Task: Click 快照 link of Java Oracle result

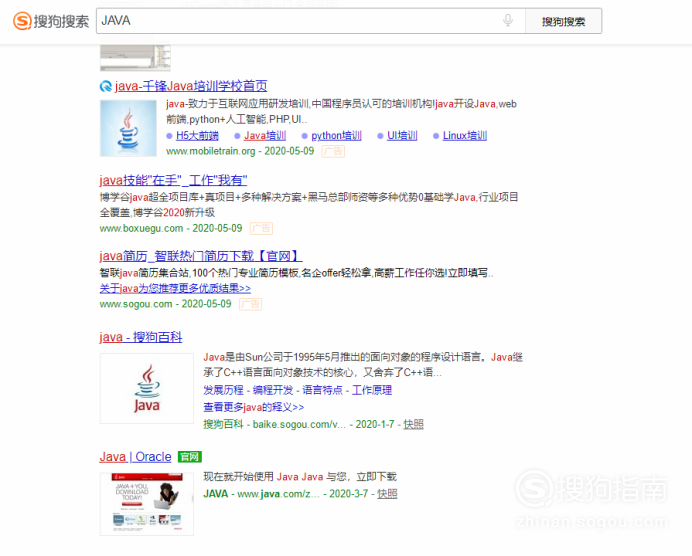Action: 387,494
